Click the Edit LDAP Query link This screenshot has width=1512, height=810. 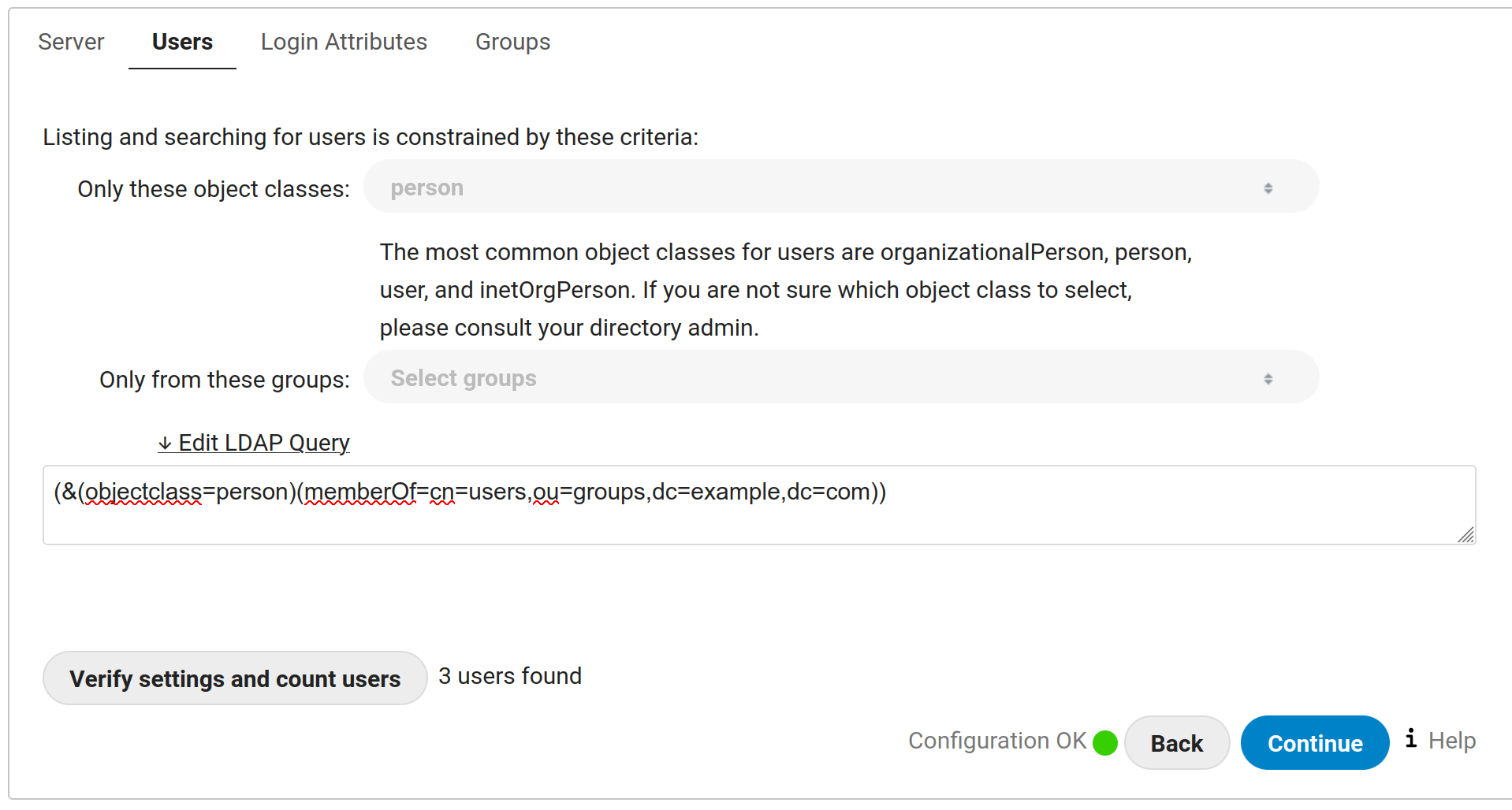tap(263, 443)
